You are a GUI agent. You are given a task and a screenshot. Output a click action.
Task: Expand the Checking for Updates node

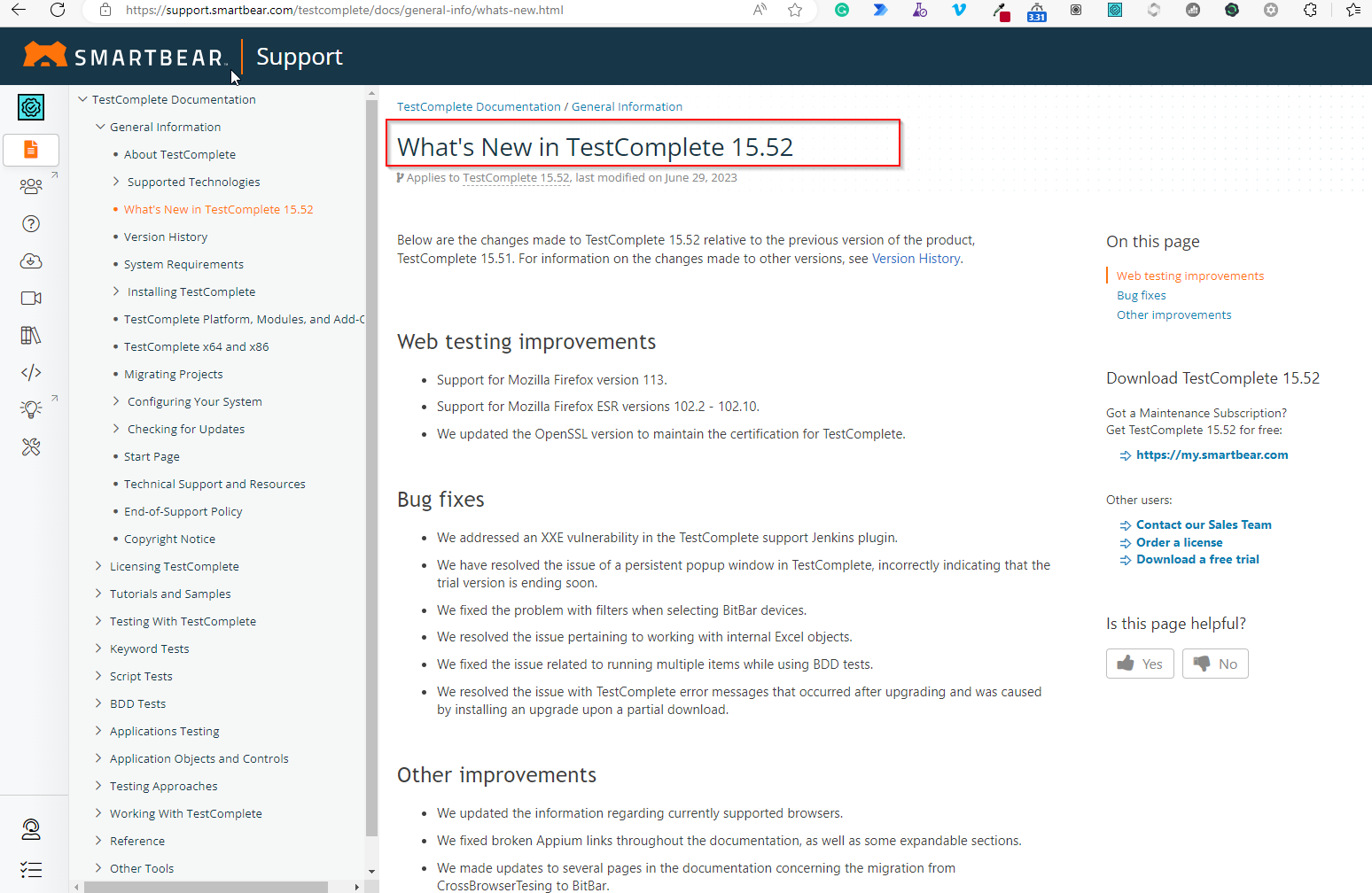tap(116, 429)
